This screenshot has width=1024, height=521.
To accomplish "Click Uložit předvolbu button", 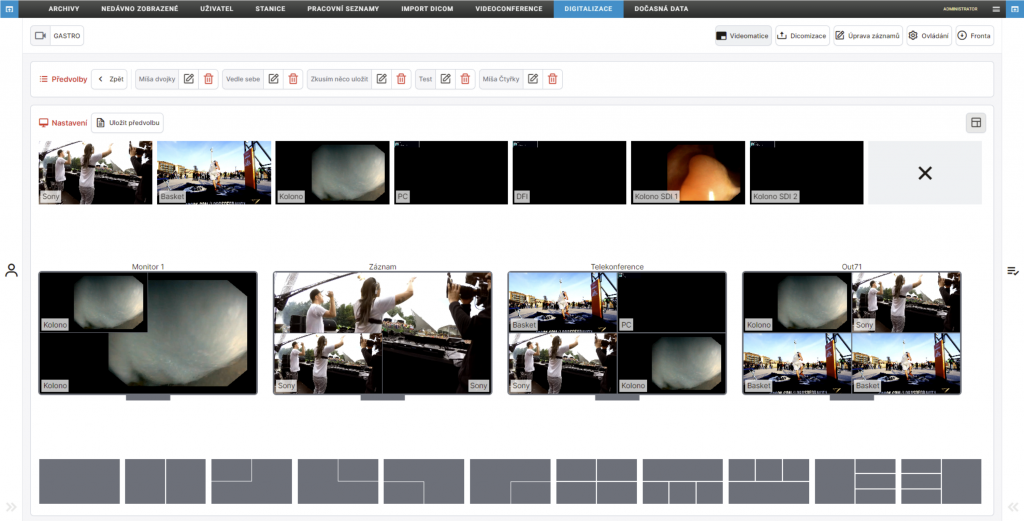I will (127, 122).
